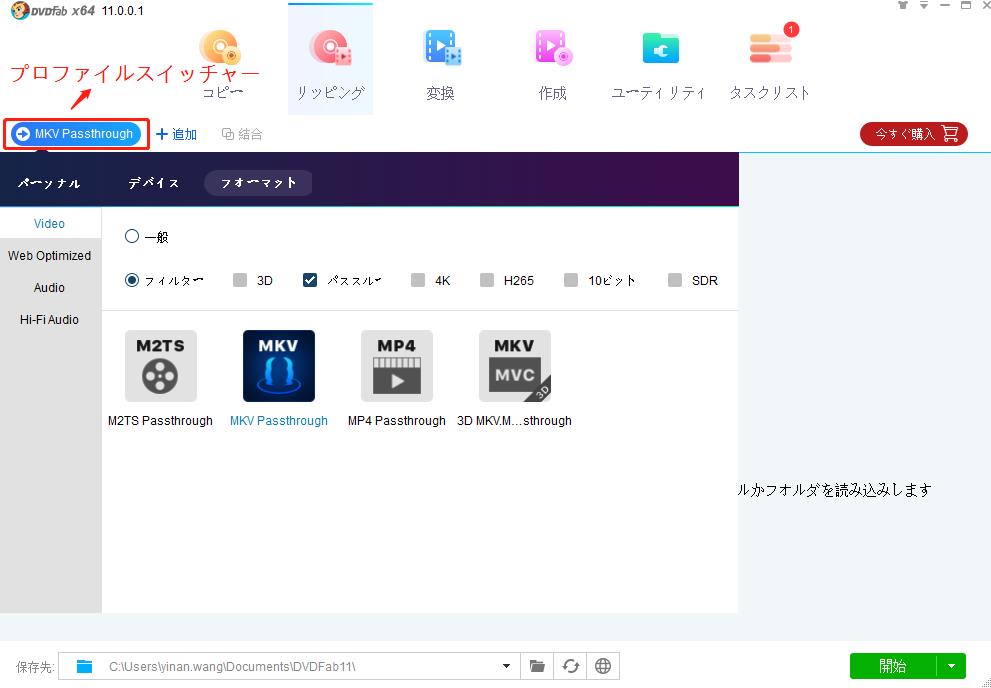991x688 pixels.
Task: Switch to the パーソナル tab
Action: point(49,183)
